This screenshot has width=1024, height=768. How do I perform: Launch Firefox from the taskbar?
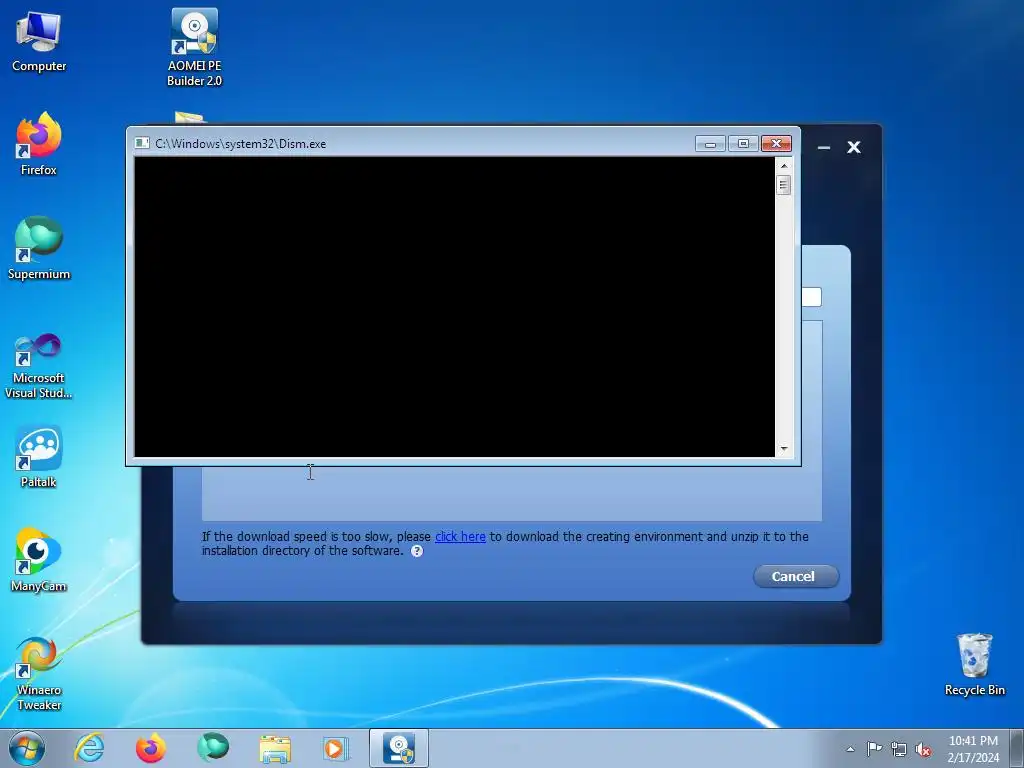coord(150,748)
